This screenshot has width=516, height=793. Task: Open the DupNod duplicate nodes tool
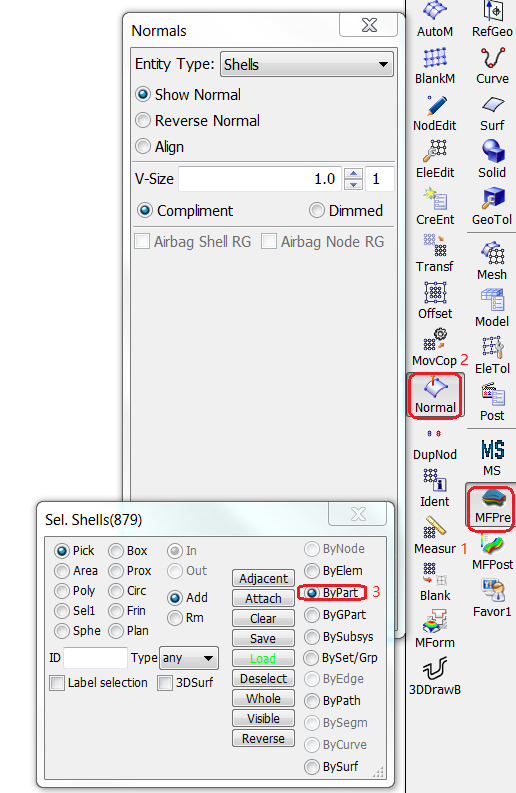435,444
